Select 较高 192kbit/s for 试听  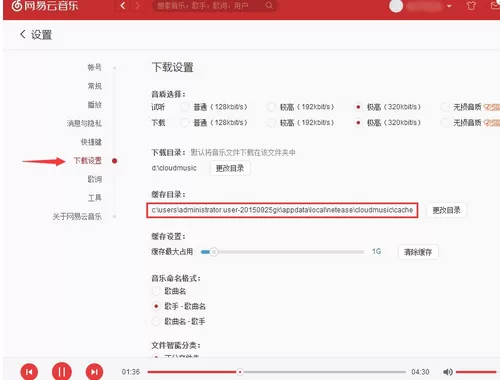(271, 107)
